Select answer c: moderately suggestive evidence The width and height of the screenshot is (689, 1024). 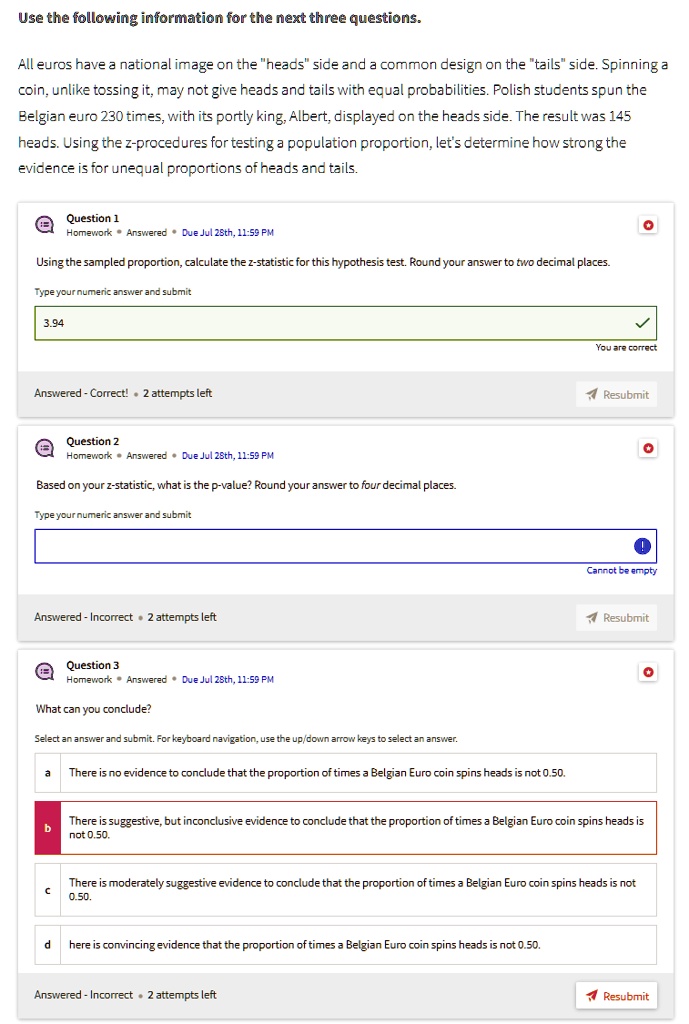345,889
